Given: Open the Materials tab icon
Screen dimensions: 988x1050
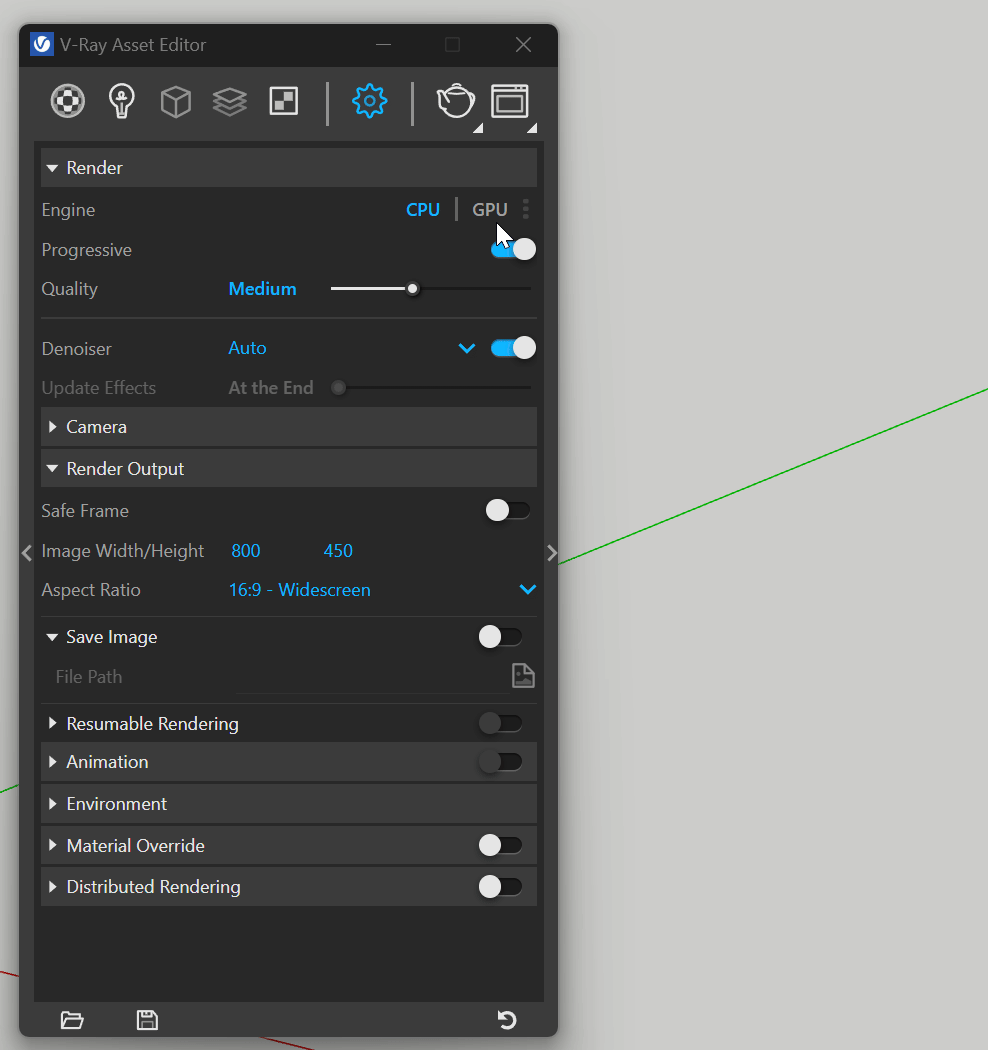Looking at the screenshot, I should 68,101.
